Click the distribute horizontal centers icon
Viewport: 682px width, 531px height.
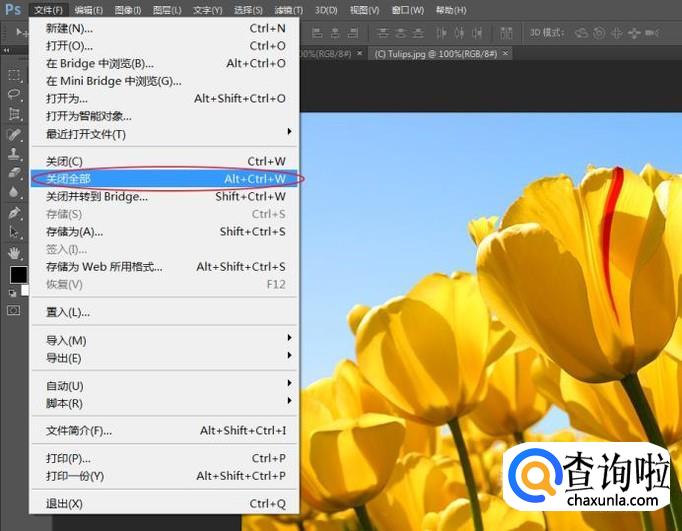coord(459,33)
